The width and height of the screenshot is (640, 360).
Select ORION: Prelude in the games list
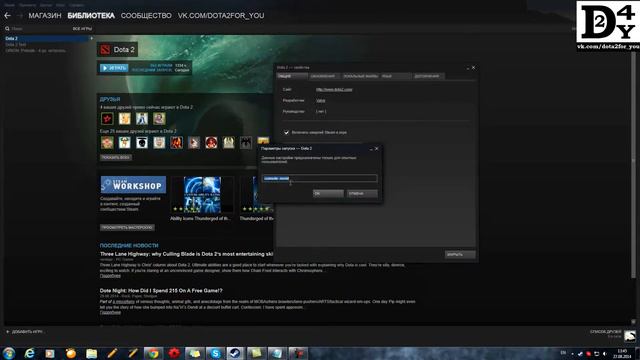coord(36,51)
